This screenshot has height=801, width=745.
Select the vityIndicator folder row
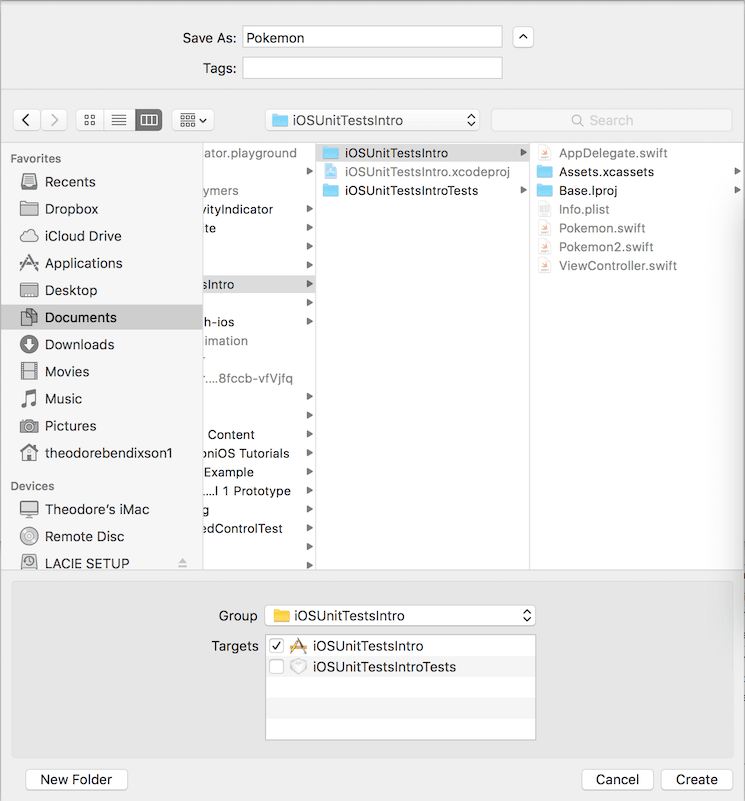pyautogui.click(x=259, y=209)
